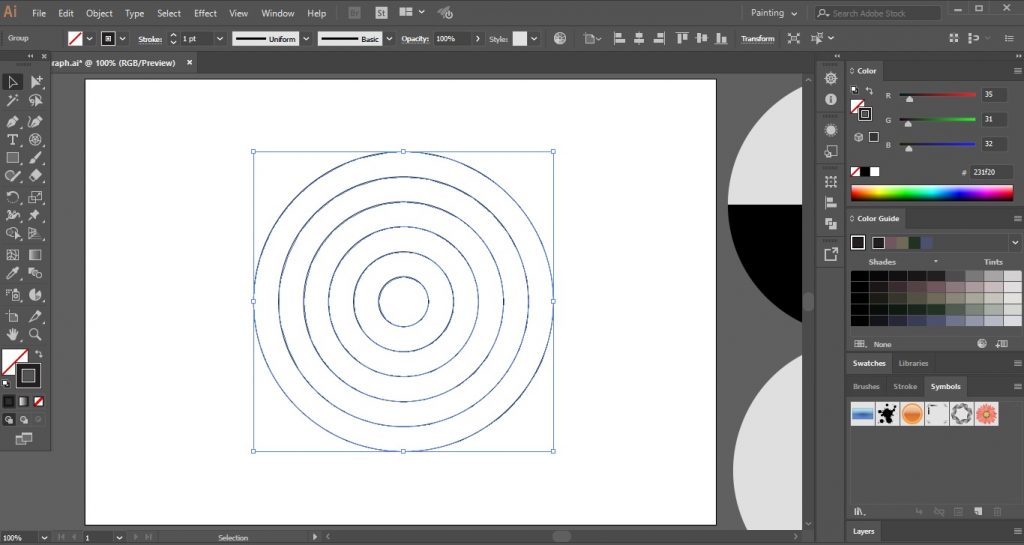Change screen mode at toolbar bottom

pyautogui.click(x=24, y=439)
